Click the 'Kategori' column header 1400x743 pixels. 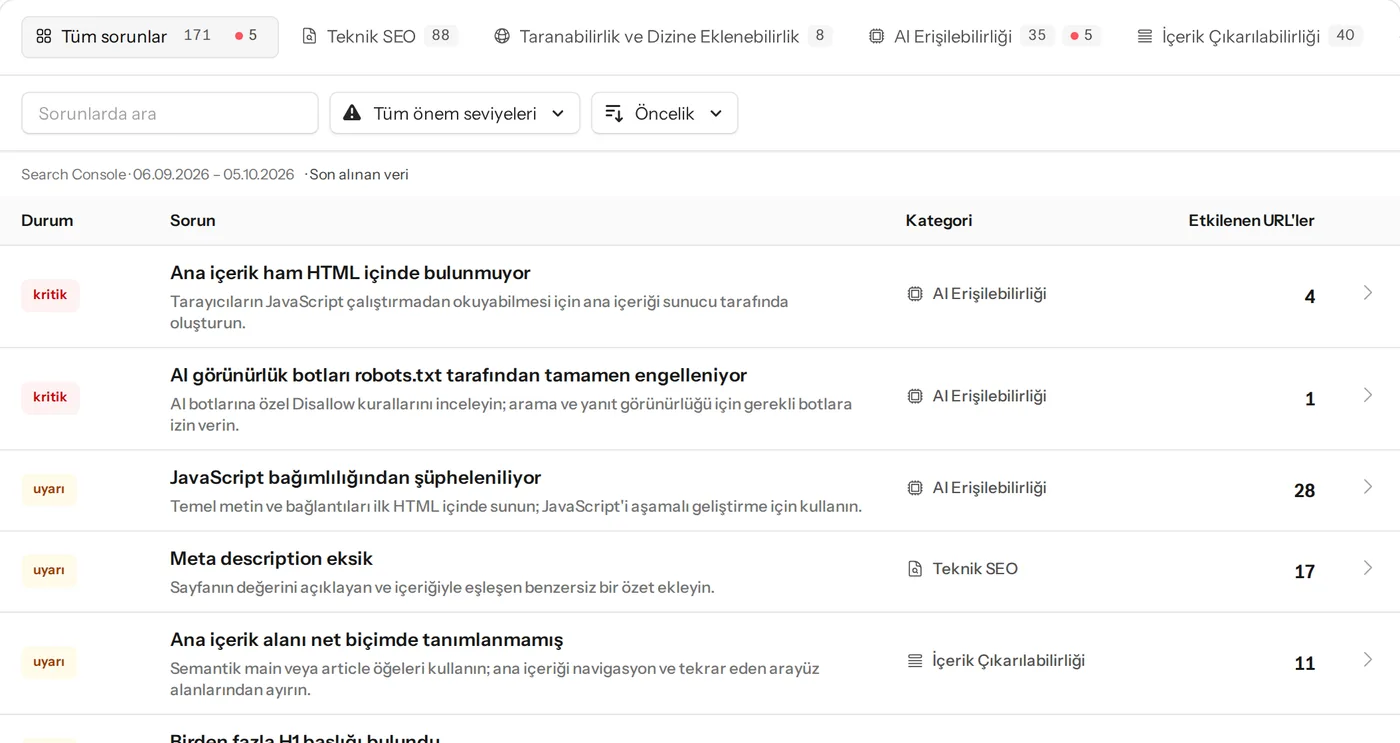[x=939, y=220]
